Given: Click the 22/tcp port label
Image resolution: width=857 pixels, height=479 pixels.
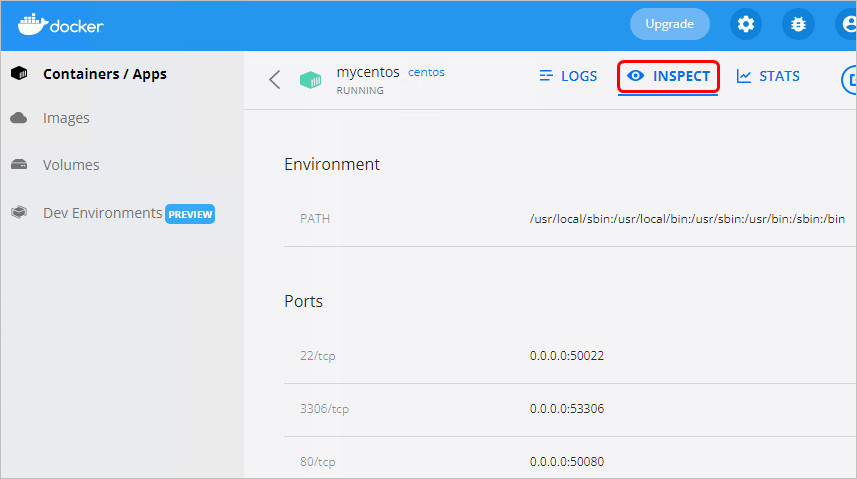Looking at the screenshot, I should (318, 356).
